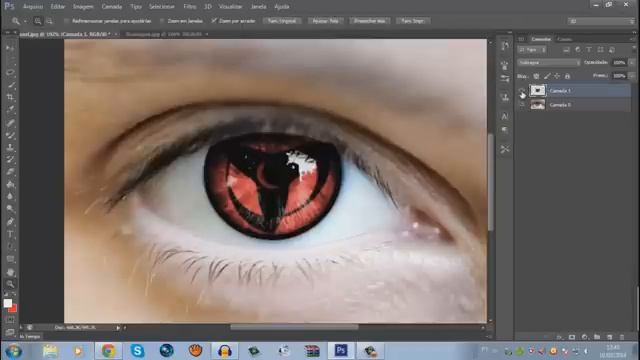Select the Clone Stamp tool
640x360 pixels.
pyautogui.click(x=10, y=147)
